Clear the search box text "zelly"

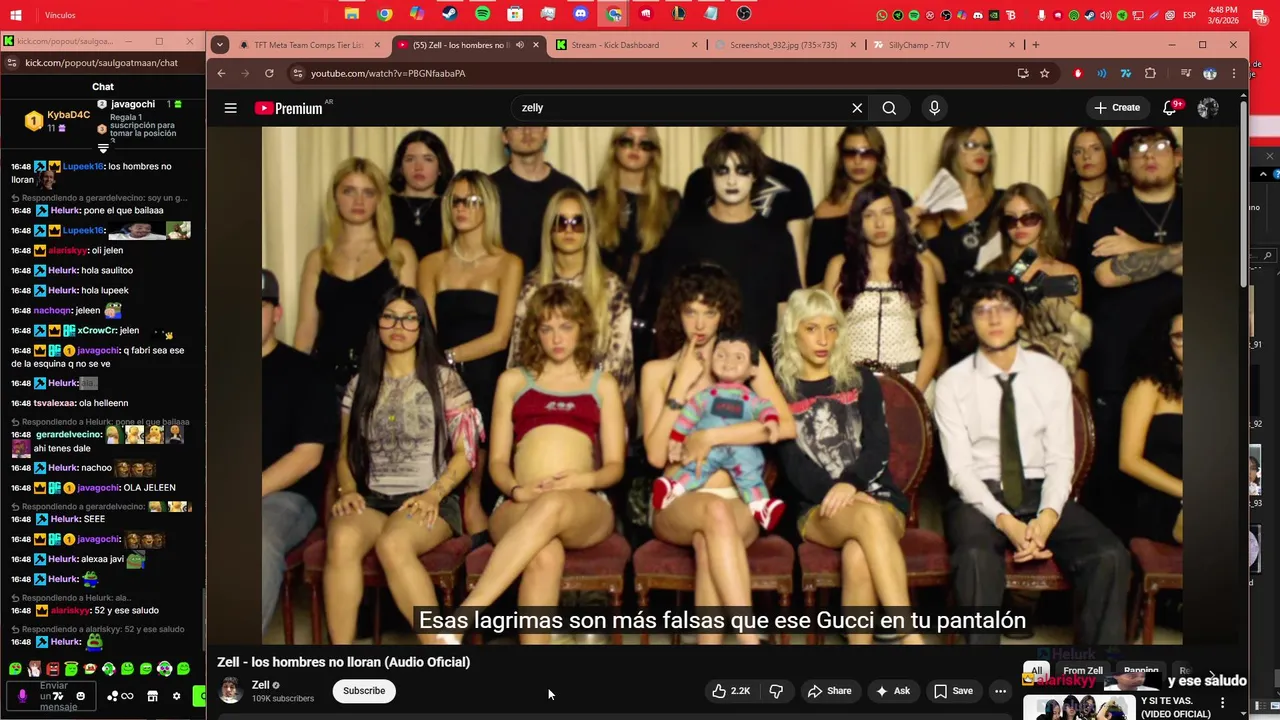857,108
